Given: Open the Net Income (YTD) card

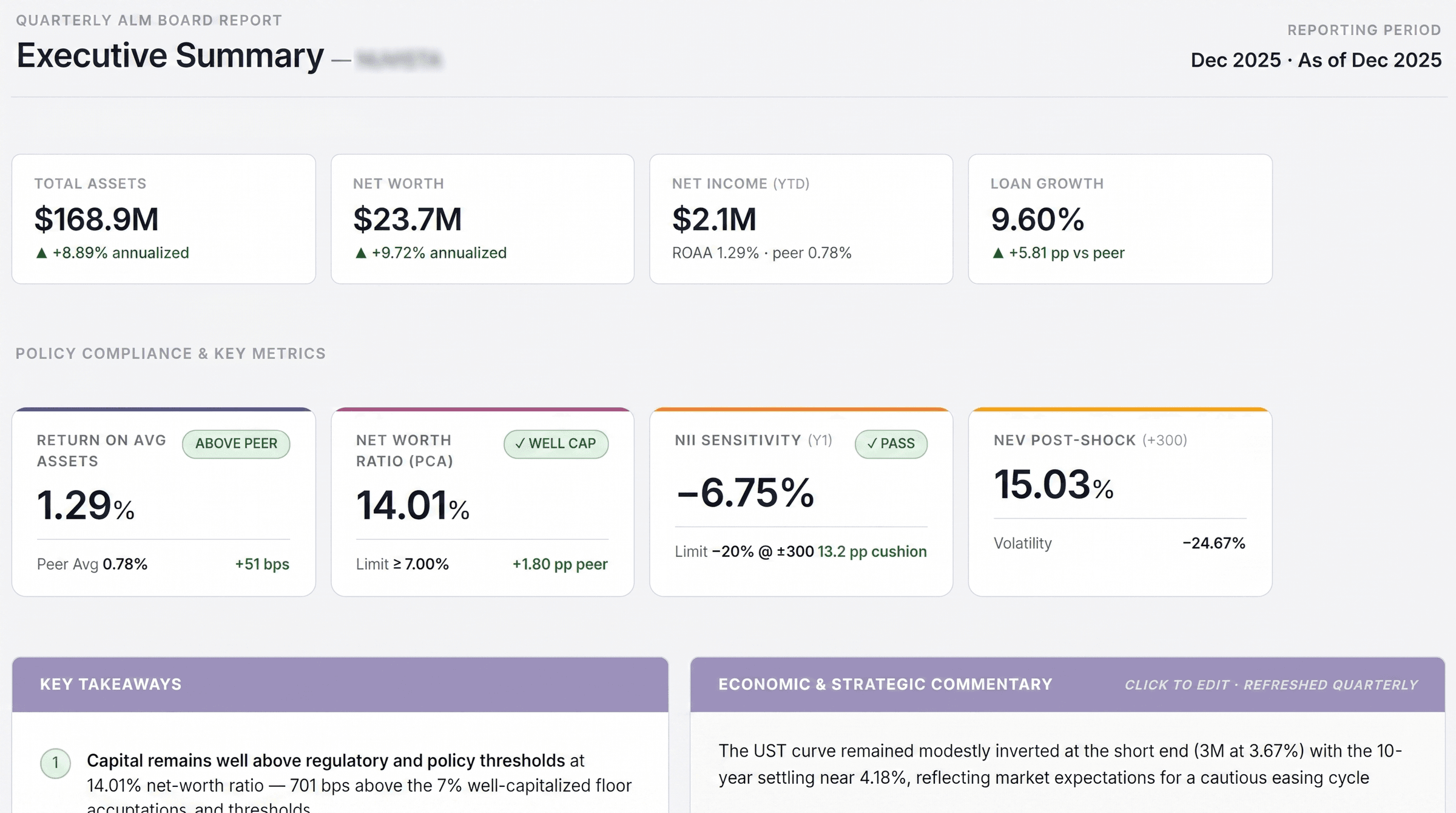Looking at the screenshot, I should pos(801,220).
